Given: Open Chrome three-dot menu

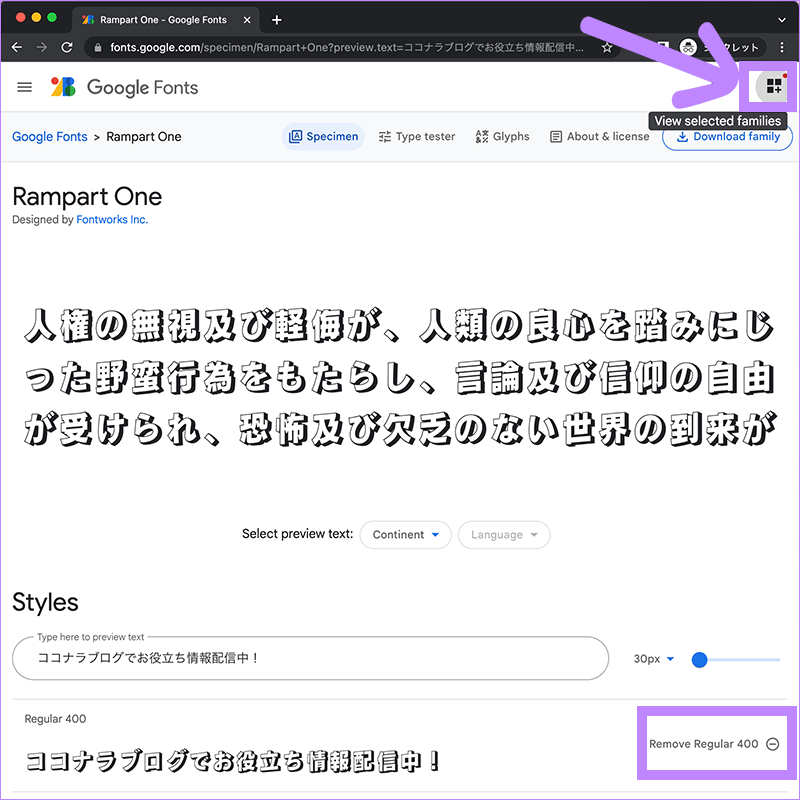Looking at the screenshot, I should tap(782, 47).
